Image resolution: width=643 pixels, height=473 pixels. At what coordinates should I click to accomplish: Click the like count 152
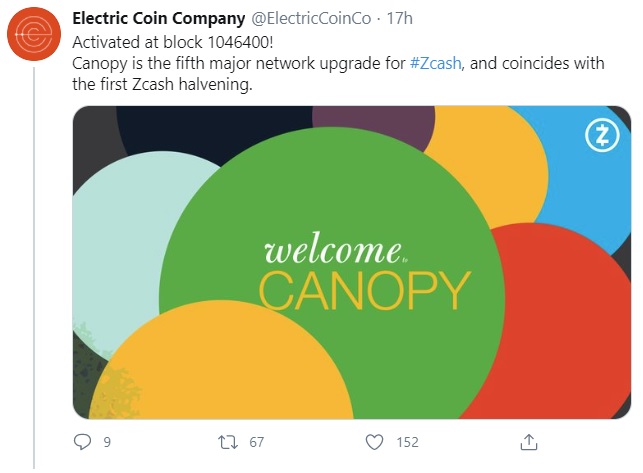[x=407, y=442]
